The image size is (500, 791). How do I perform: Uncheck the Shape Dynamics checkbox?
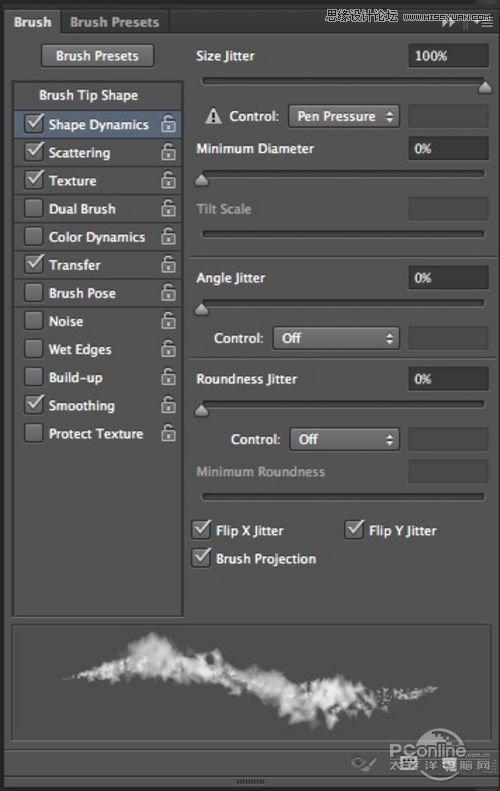pos(34,123)
